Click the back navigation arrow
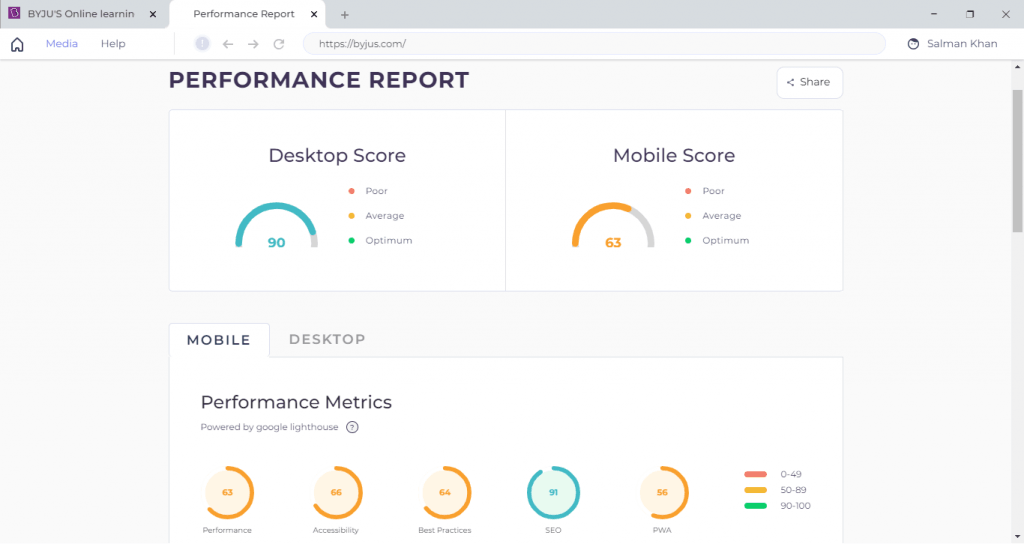Viewport: 1024px width, 544px height. pos(228,44)
